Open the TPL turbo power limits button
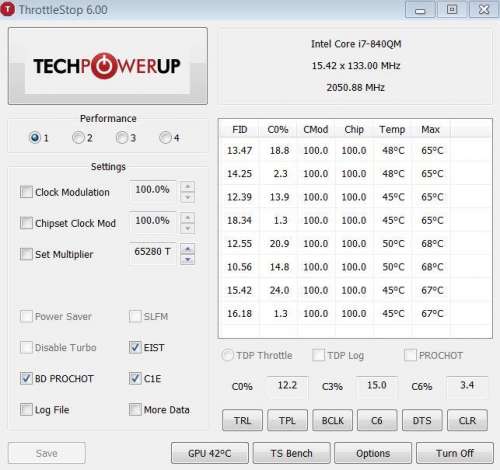The height and width of the screenshot is (470, 500). pos(287,420)
